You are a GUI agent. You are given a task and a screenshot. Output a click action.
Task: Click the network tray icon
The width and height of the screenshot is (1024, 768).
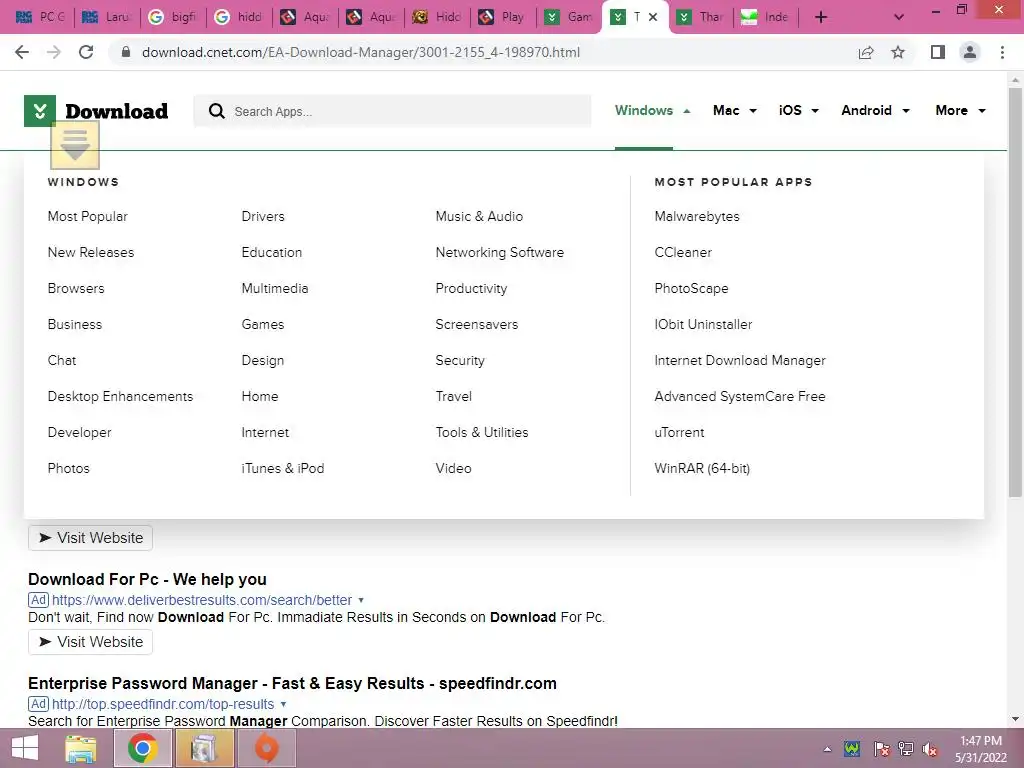pyautogui.click(x=906, y=749)
